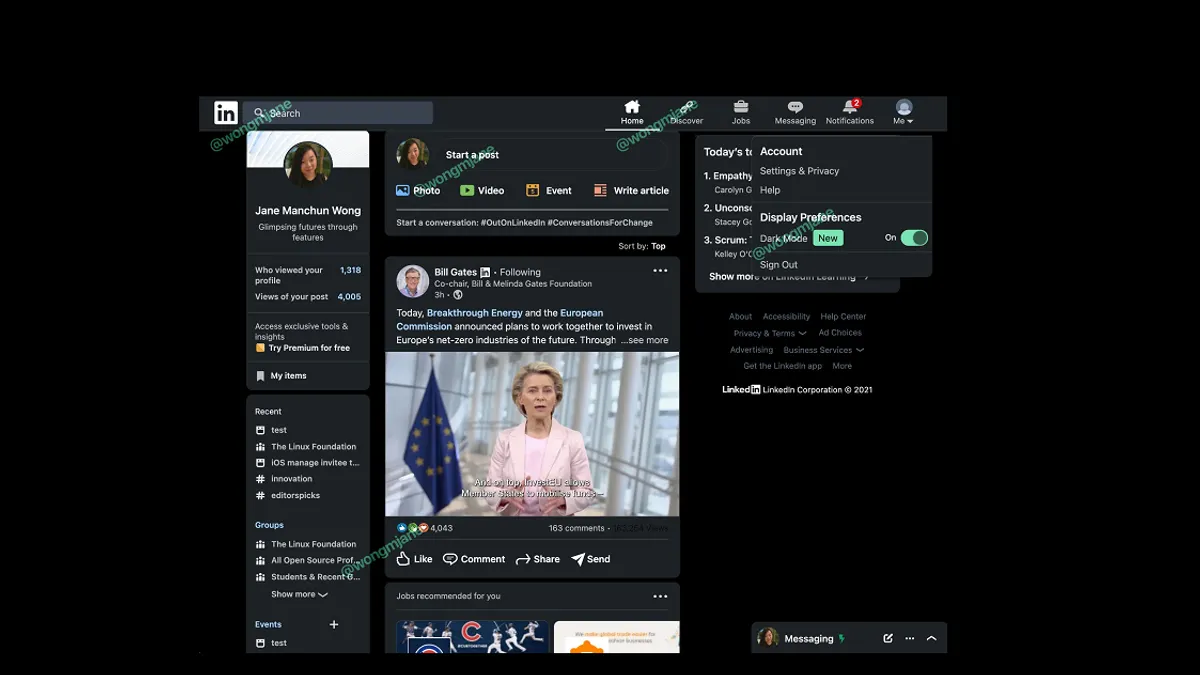The height and width of the screenshot is (675, 1200).
Task: Expand Show more on LinkedIn Learning
Action: pos(789,277)
